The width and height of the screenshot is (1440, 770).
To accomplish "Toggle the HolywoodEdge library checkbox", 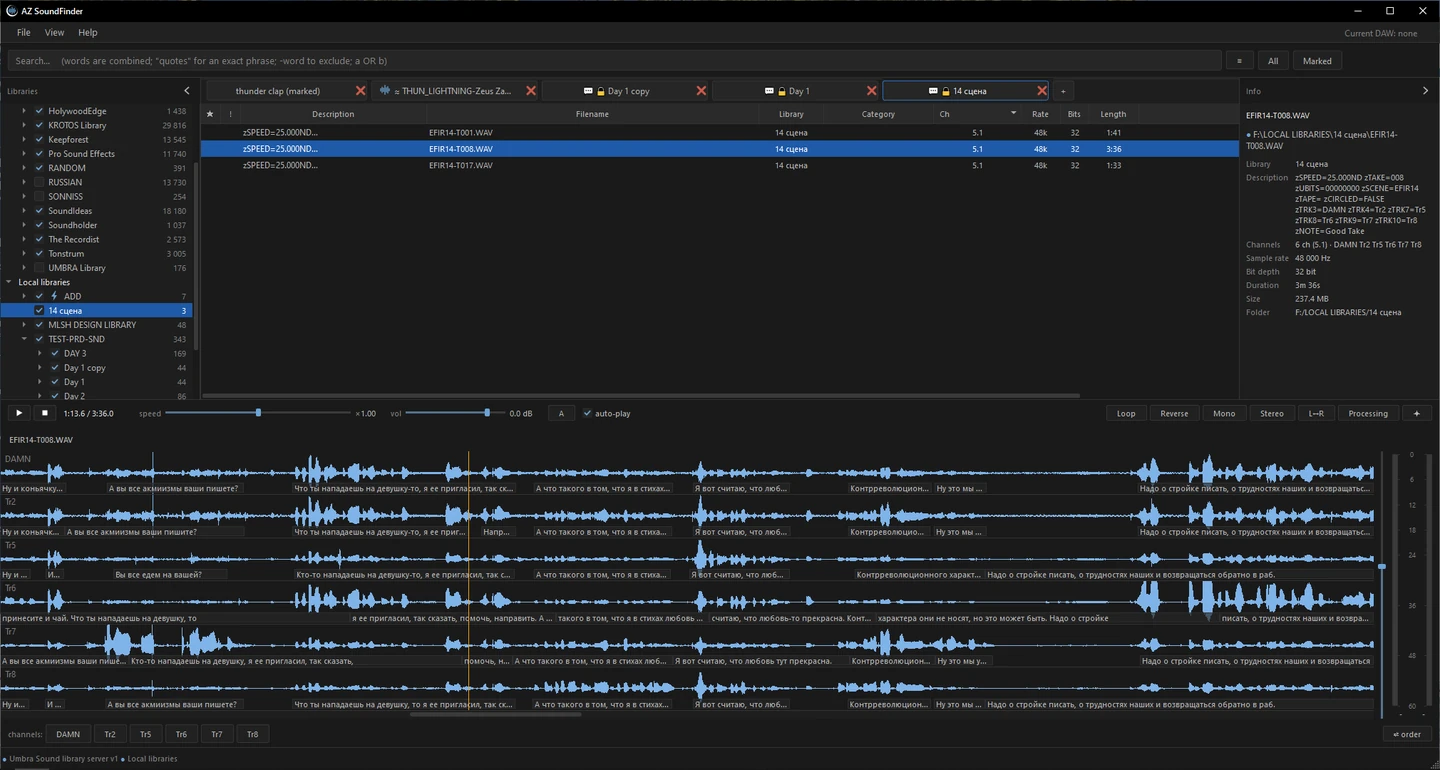I will (39, 111).
